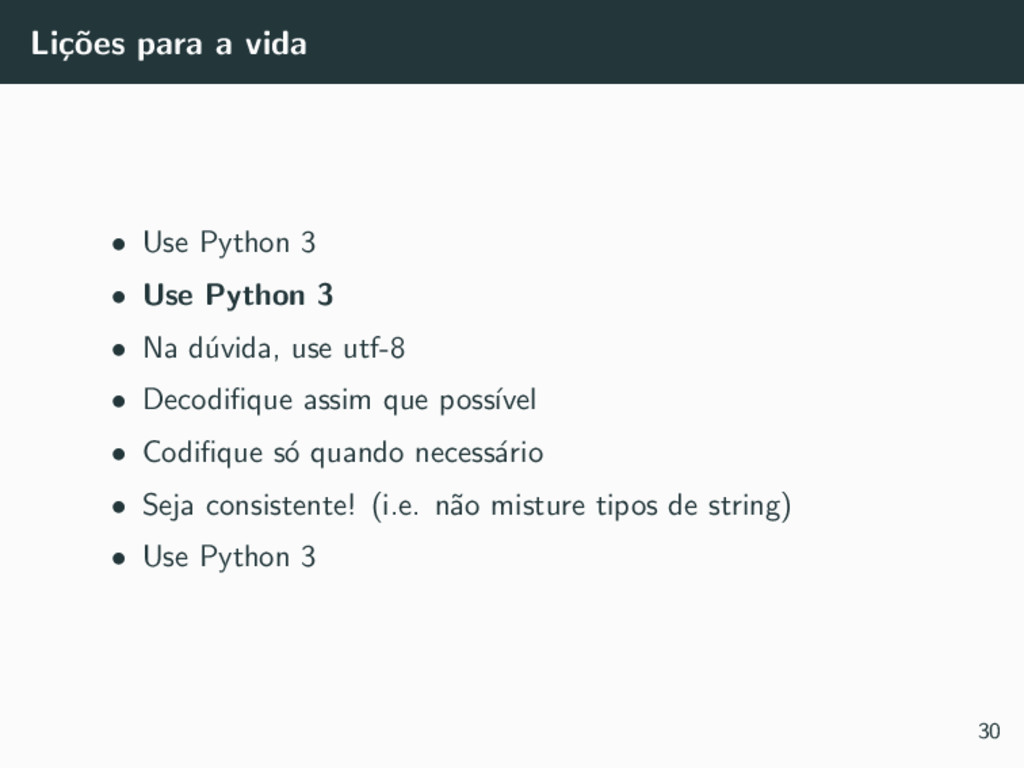The image size is (1024, 768).
Task: Click the bullet dot before "Decodifique"
Action: point(118,402)
